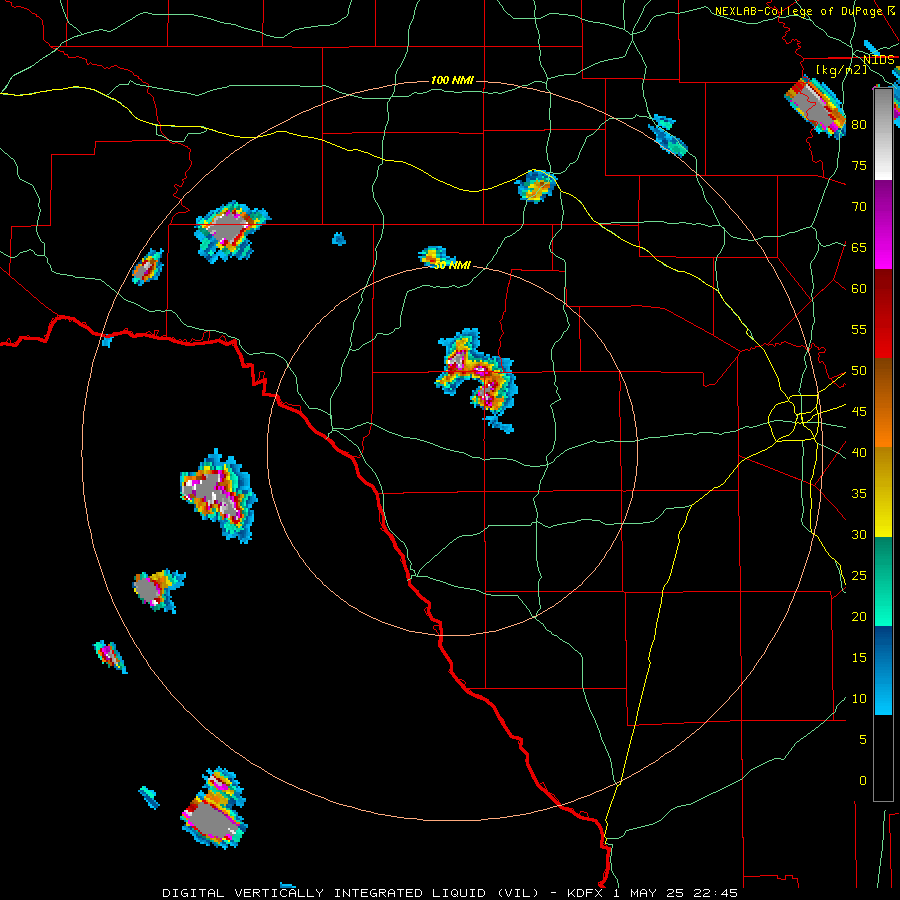The image size is (900, 900).
Task: Click the 80 value on the VIL scale
Action: [x=859, y=125]
